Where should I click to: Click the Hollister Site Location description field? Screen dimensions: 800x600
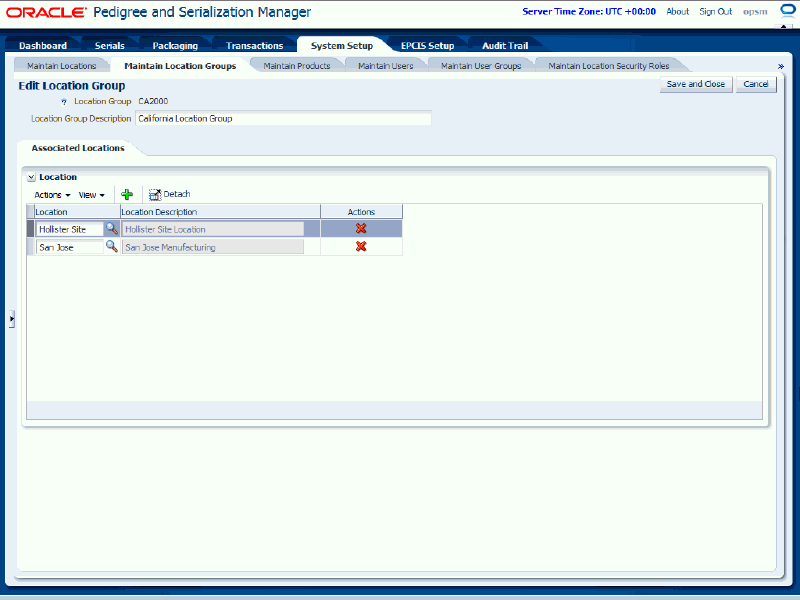pos(213,229)
